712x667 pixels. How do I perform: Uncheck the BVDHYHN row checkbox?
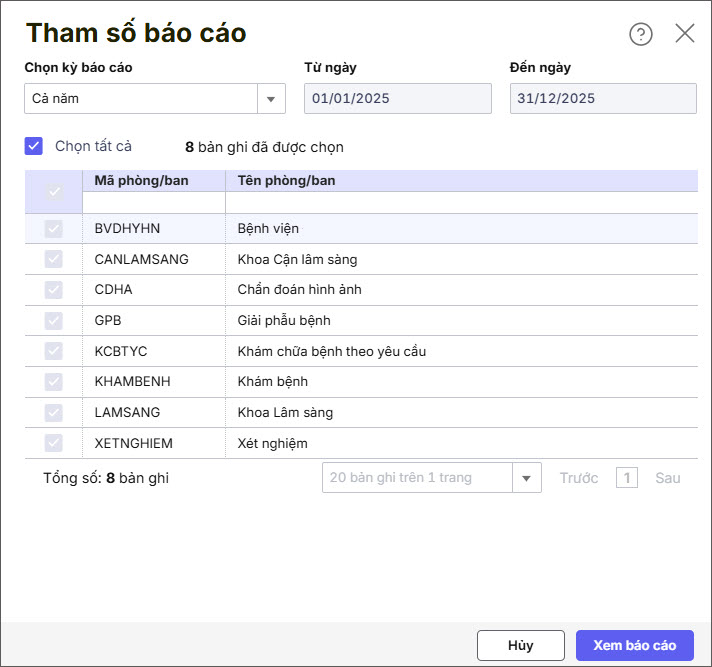[54, 229]
